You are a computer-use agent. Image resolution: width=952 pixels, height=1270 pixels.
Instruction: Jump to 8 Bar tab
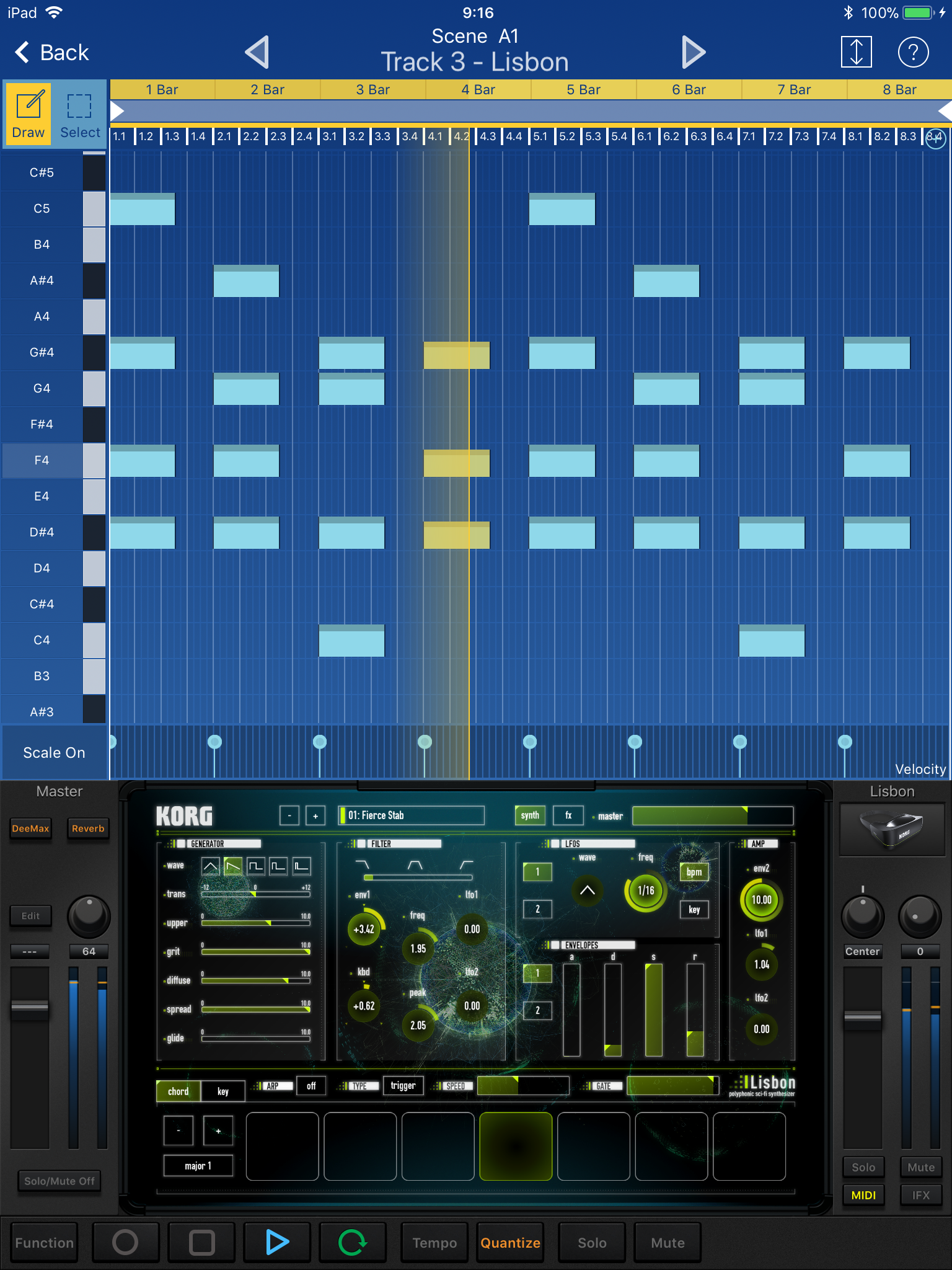[899, 89]
